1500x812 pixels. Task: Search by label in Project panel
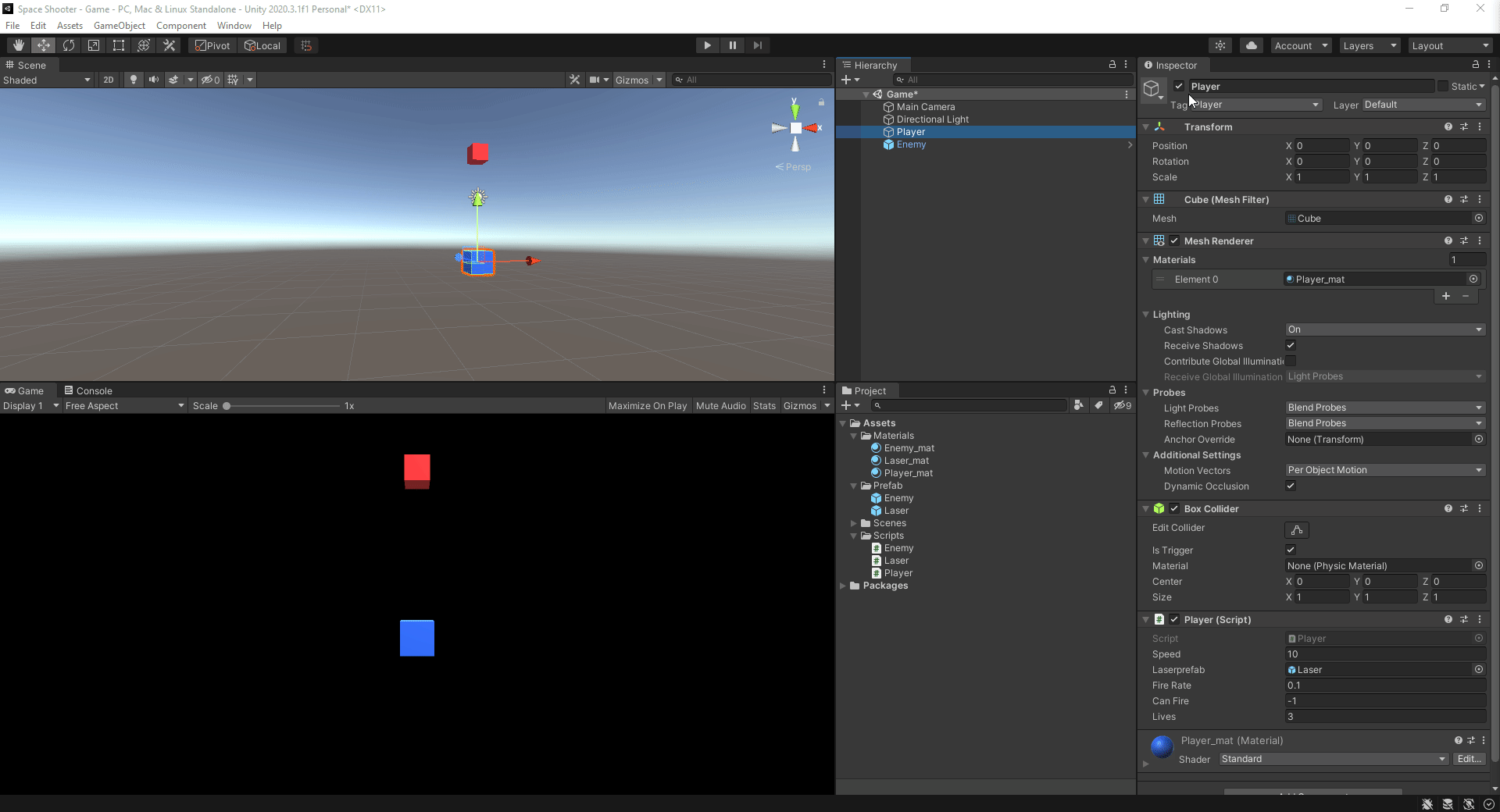[x=1098, y=405]
